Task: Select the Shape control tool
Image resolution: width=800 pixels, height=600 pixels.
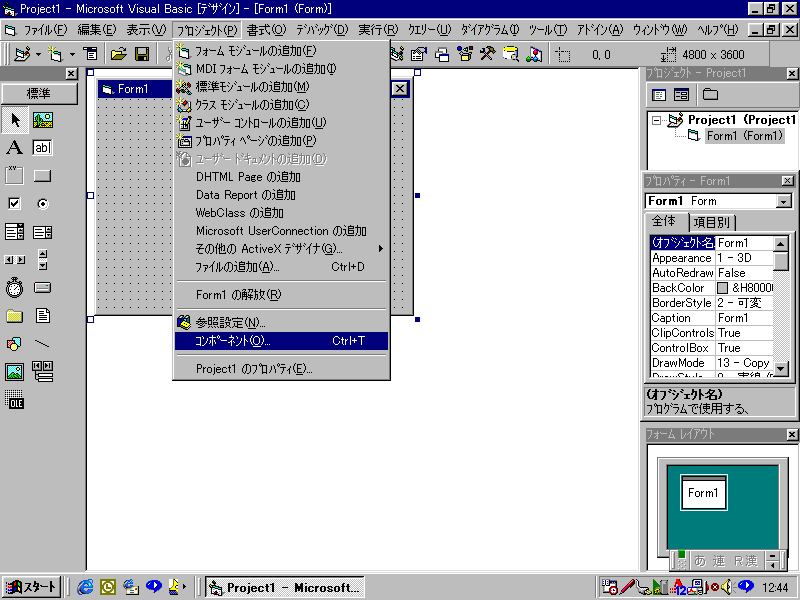Action: pos(15,344)
